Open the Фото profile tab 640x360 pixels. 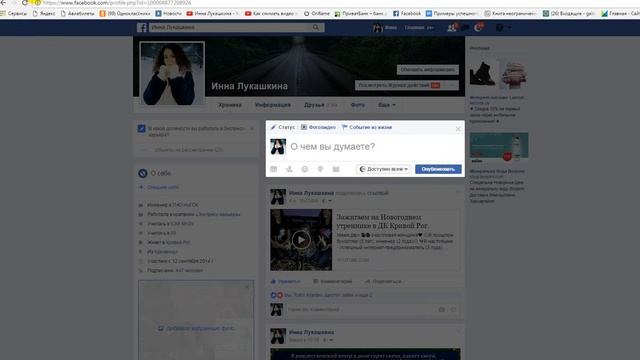point(358,105)
